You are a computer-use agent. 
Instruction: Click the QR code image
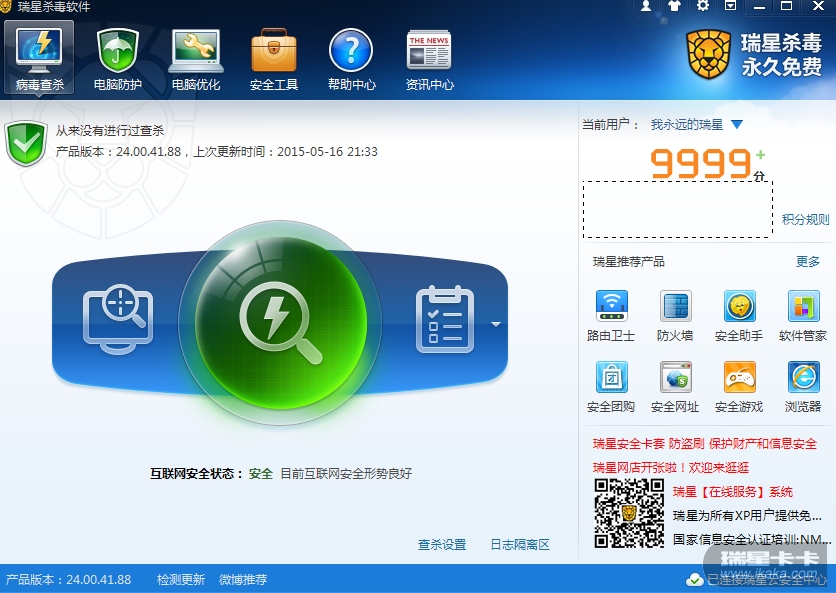pyautogui.click(x=629, y=513)
